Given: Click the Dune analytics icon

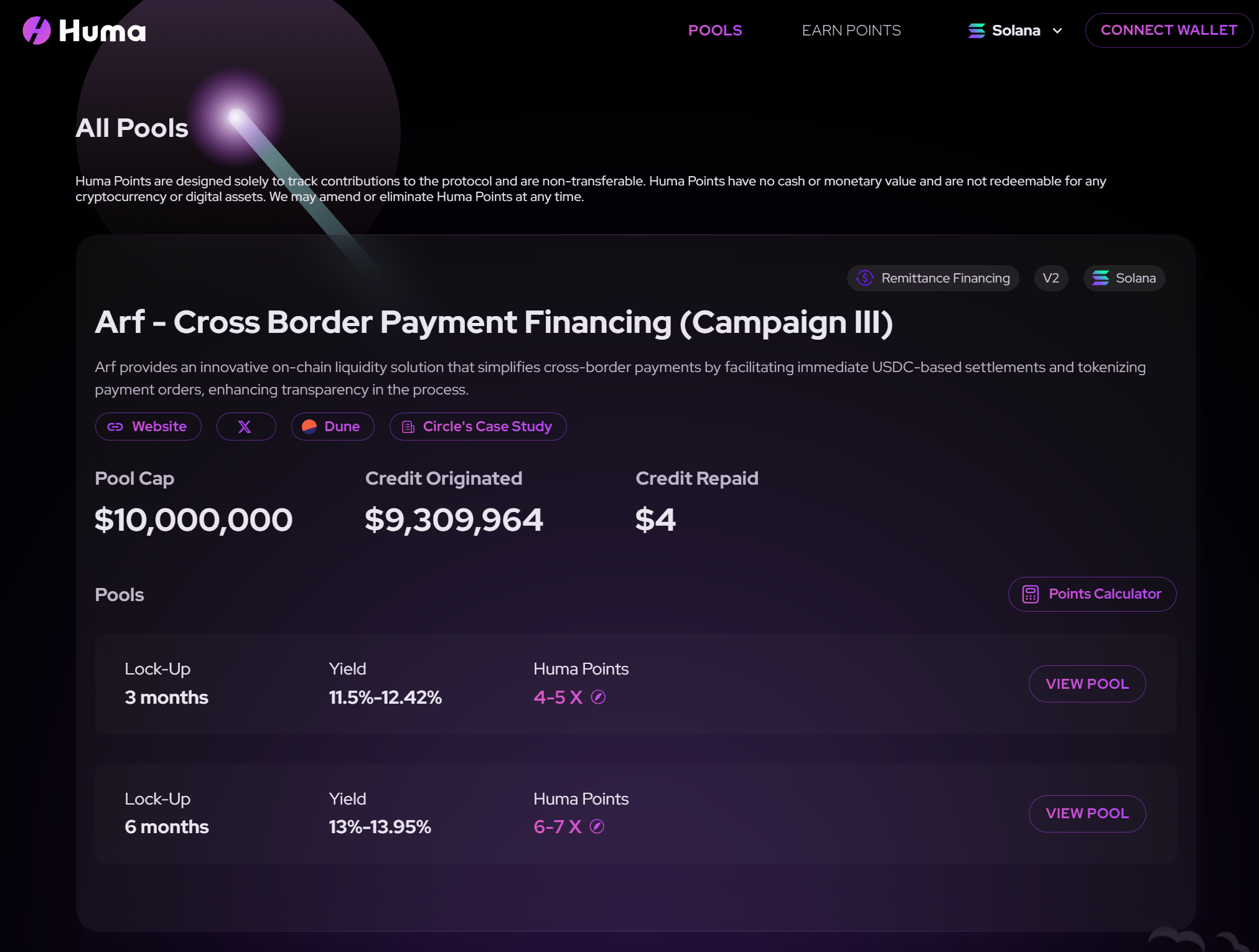Looking at the screenshot, I should coord(309,427).
